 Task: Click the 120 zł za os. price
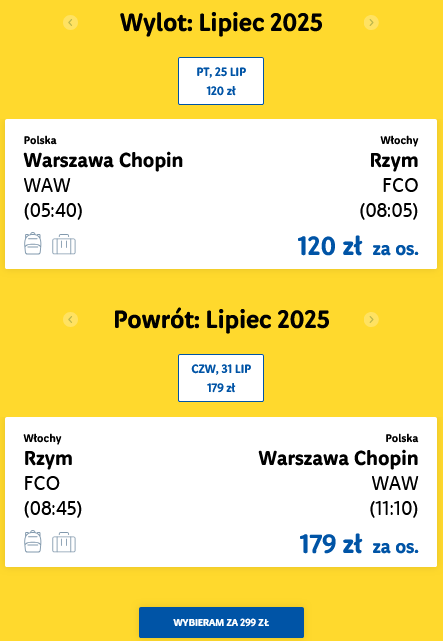(358, 247)
